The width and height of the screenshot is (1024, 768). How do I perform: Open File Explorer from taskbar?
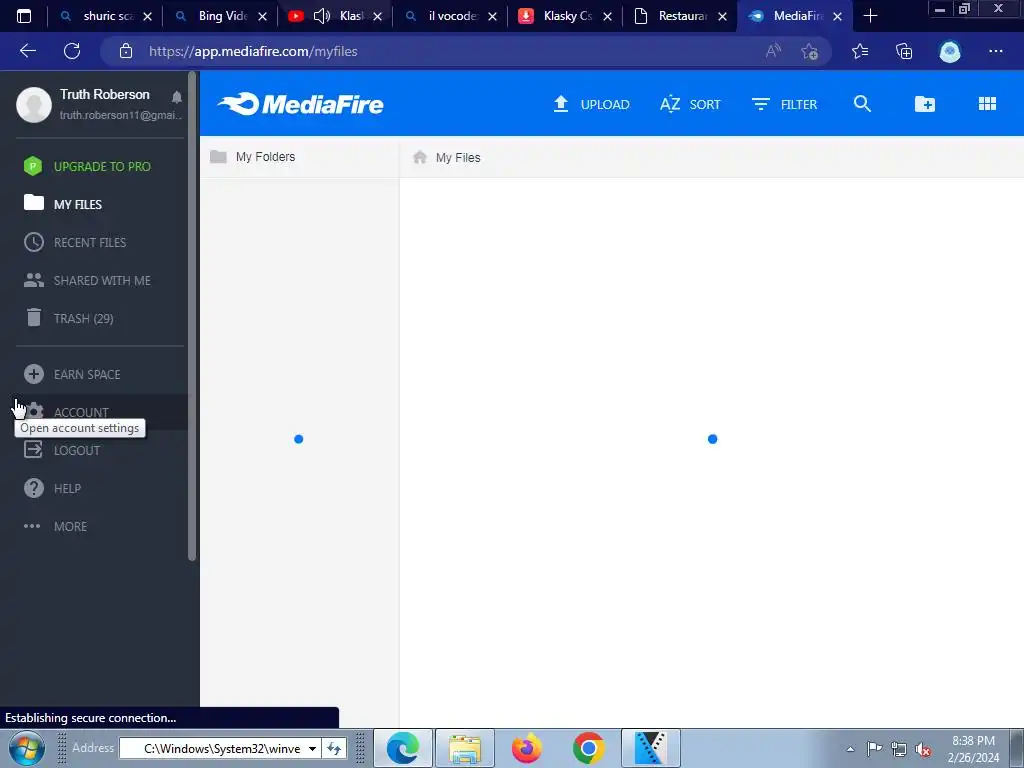(x=464, y=748)
